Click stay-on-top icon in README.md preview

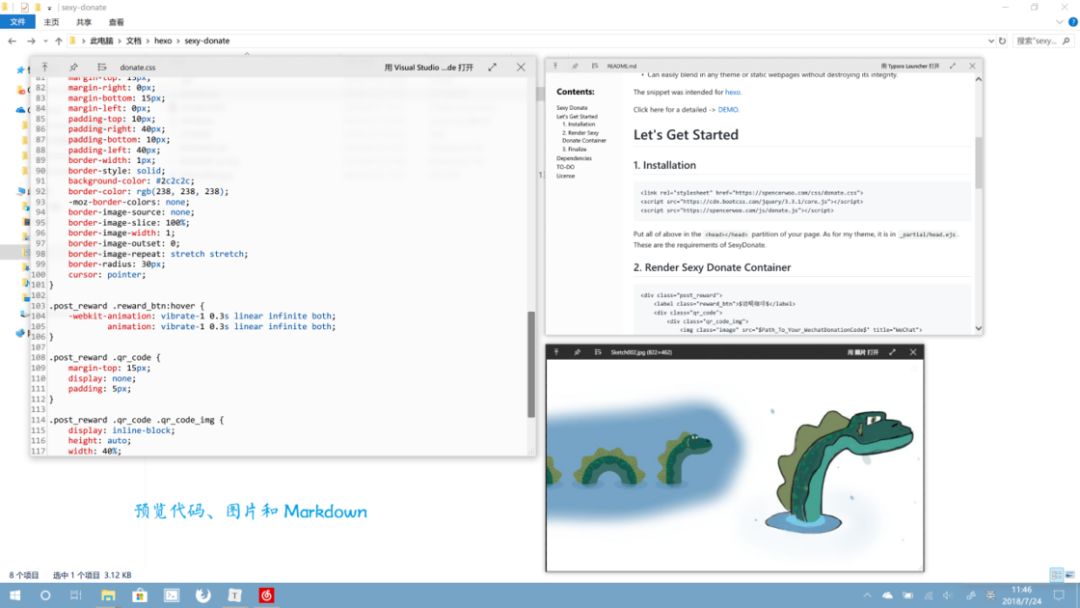click(x=555, y=66)
